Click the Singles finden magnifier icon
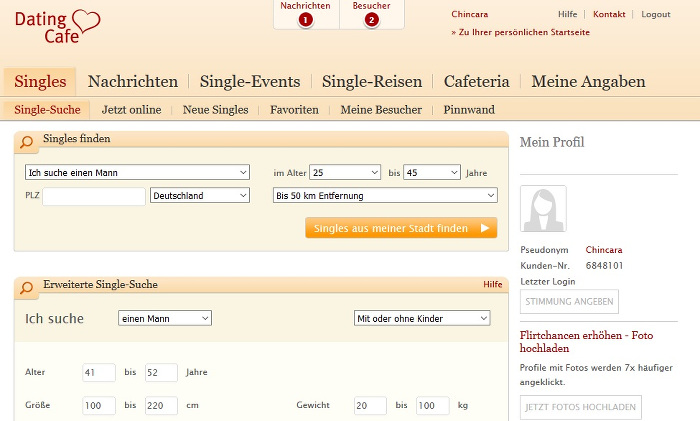 pyautogui.click(x=26, y=142)
